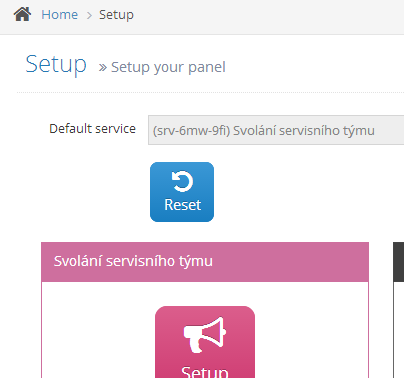404x378 pixels.
Task: Click the circular arrow reset icon
Action: pos(182,181)
